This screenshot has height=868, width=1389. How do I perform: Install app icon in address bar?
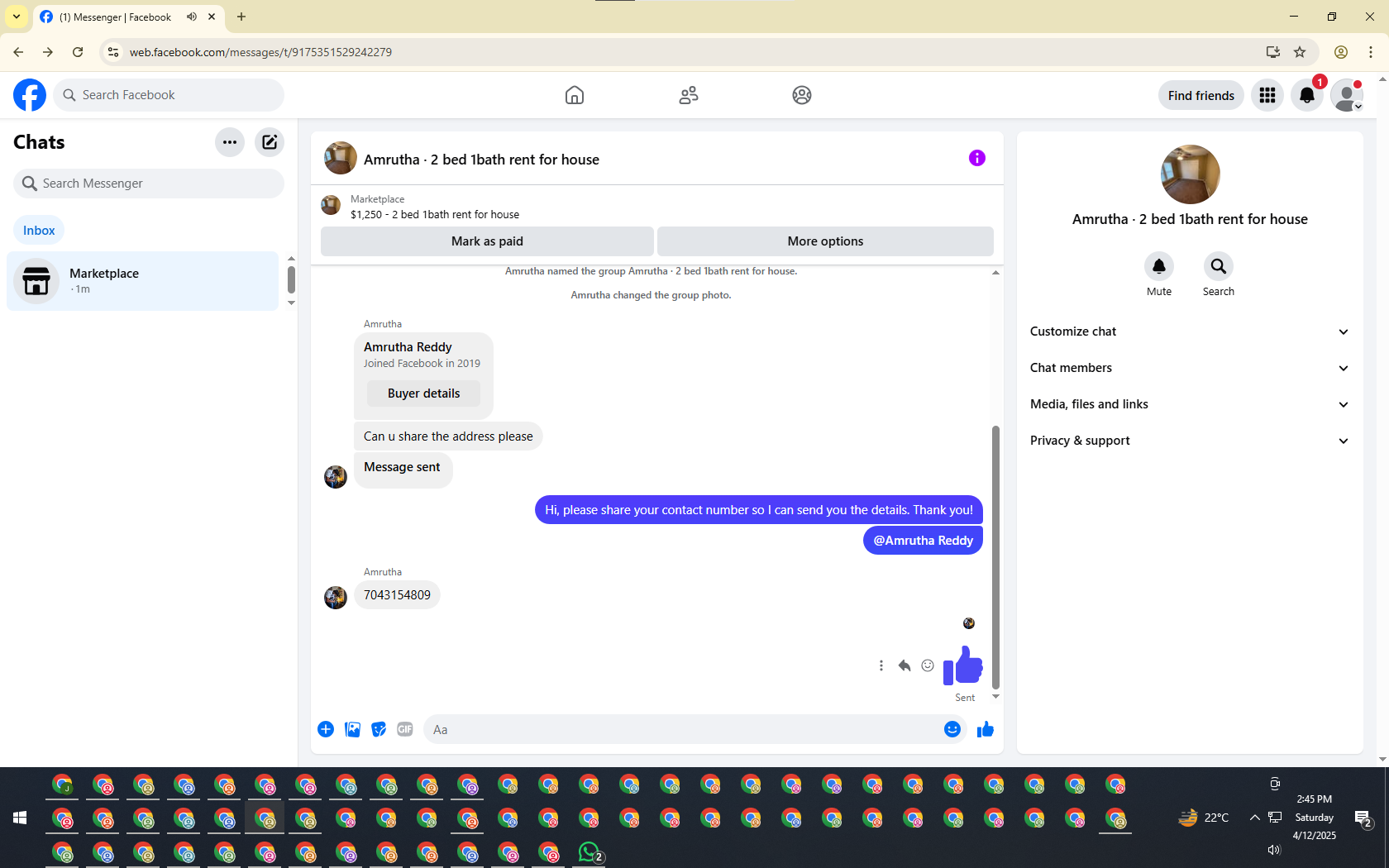[1273, 52]
